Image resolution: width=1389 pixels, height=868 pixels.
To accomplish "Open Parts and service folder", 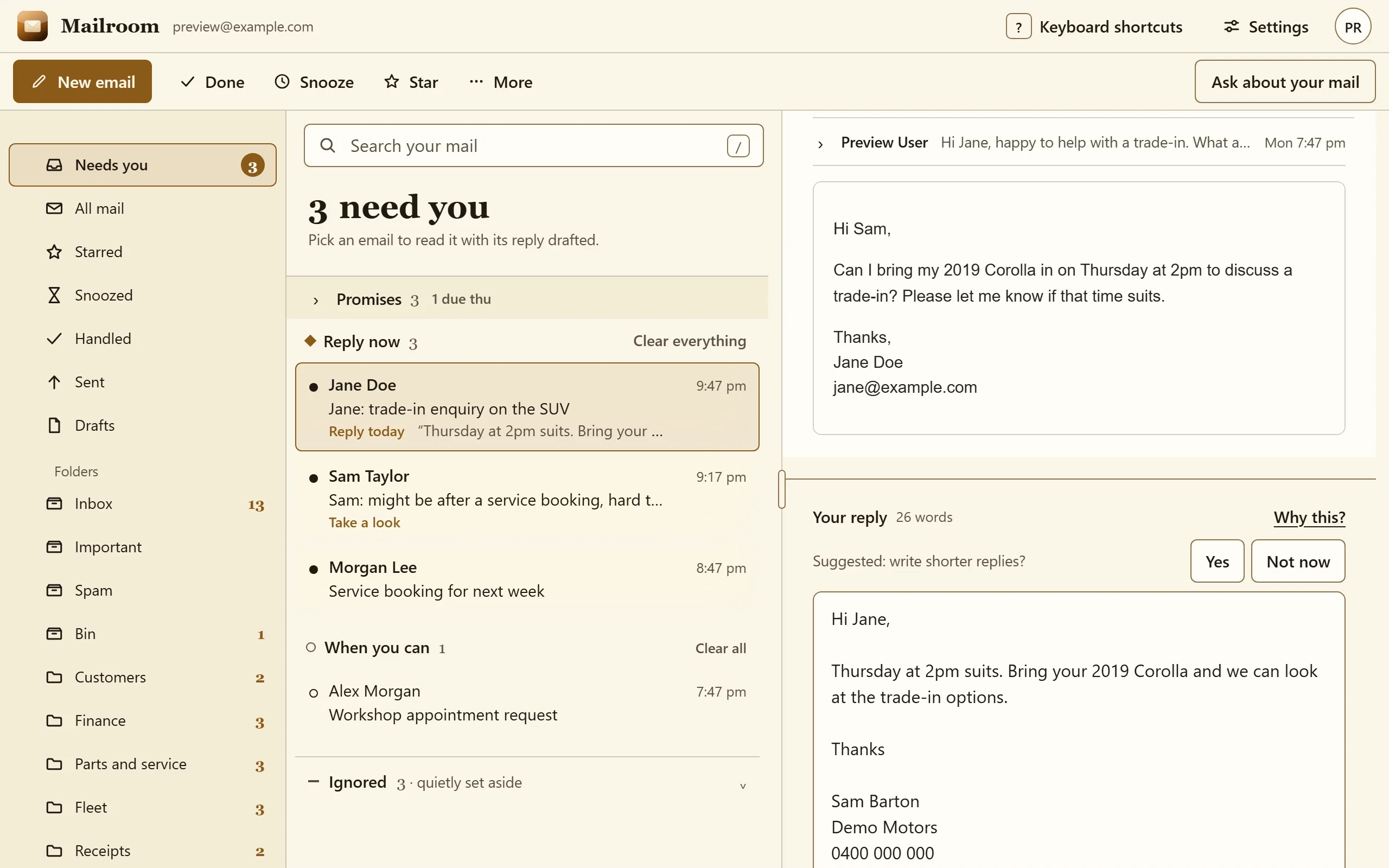I will pyautogui.click(x=142, y=764).
